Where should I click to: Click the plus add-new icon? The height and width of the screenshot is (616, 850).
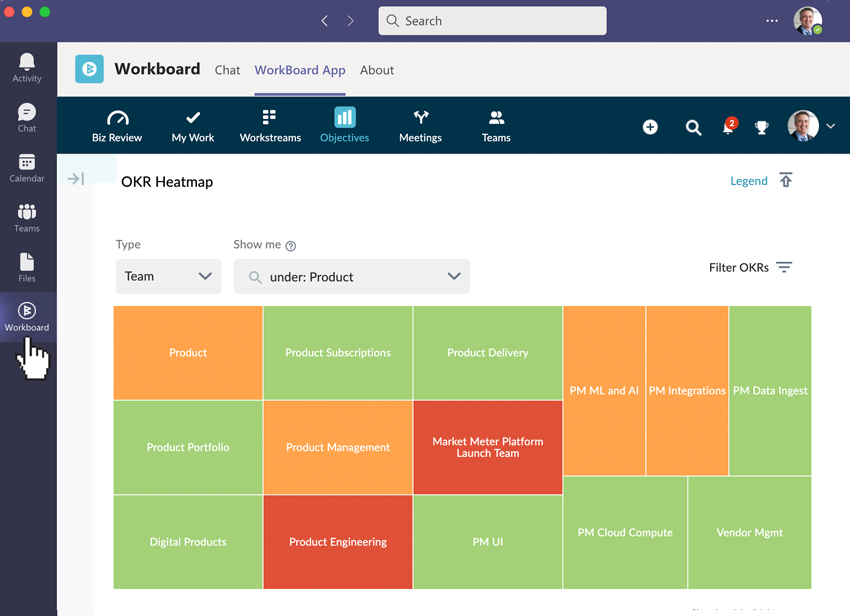point(651,127)
